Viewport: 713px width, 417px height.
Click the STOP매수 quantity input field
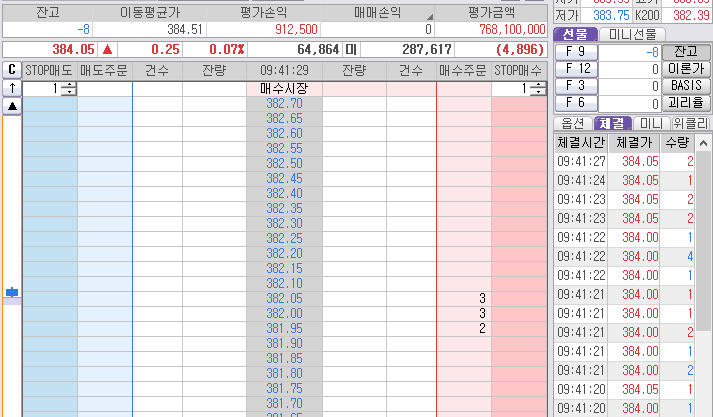[x=511, y=88]
